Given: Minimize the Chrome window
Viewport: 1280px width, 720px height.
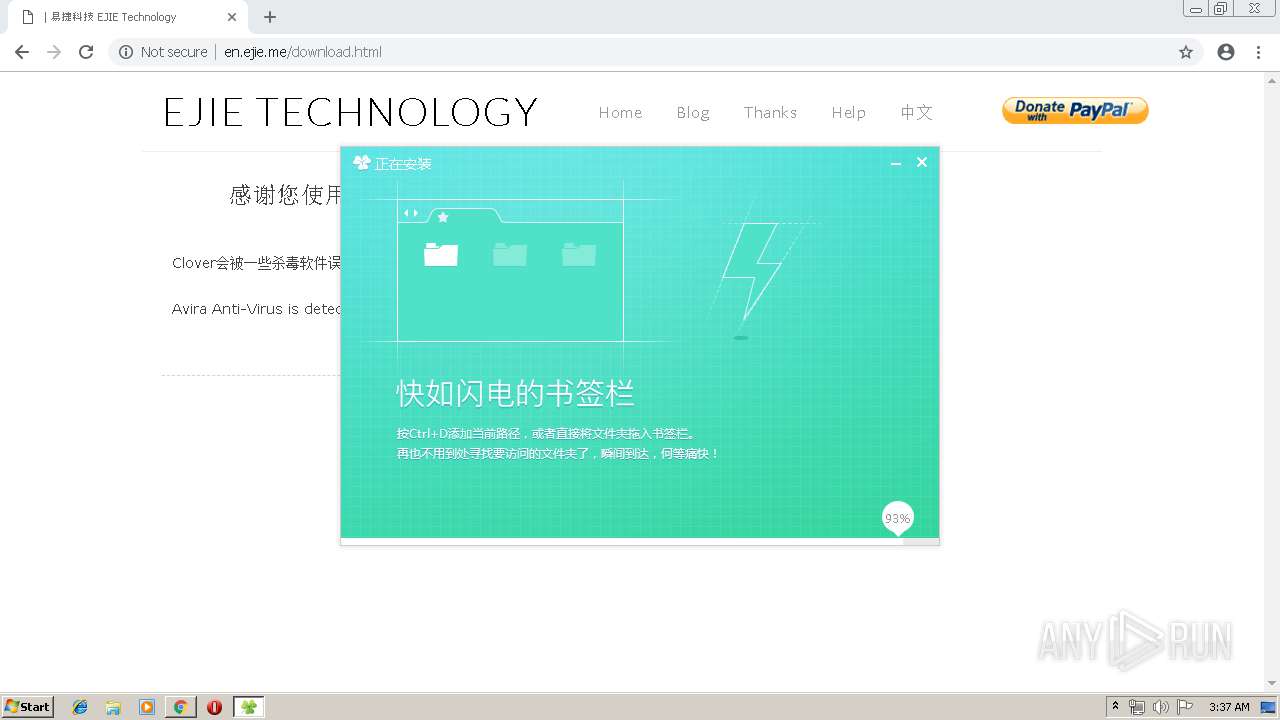Looking at the screenshot, I should [x=1196, y=9].
